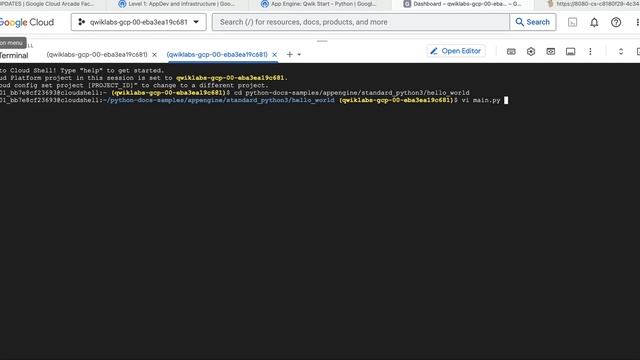The width and height of the screenshot is (640, 360).
Task: Open the Cloud Shell activation icon
Action: click(572, 22)
